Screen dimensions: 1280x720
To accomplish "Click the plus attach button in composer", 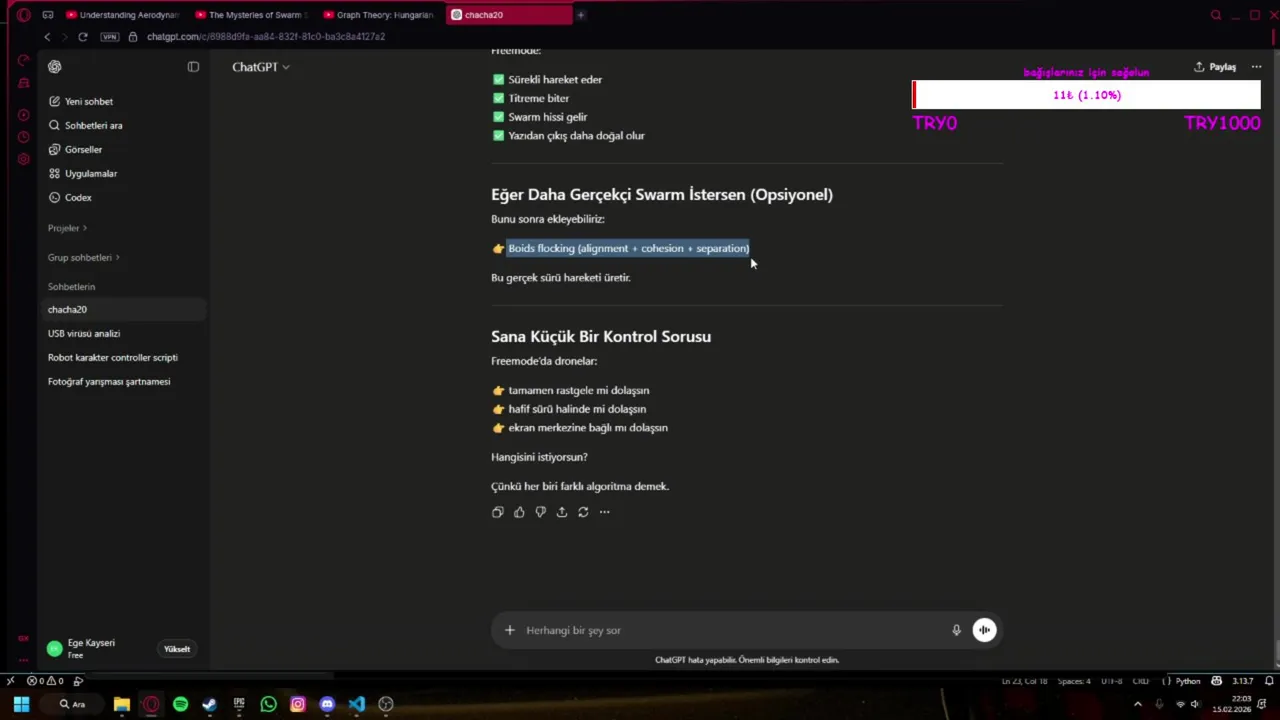I will click(x=510, y=630).
